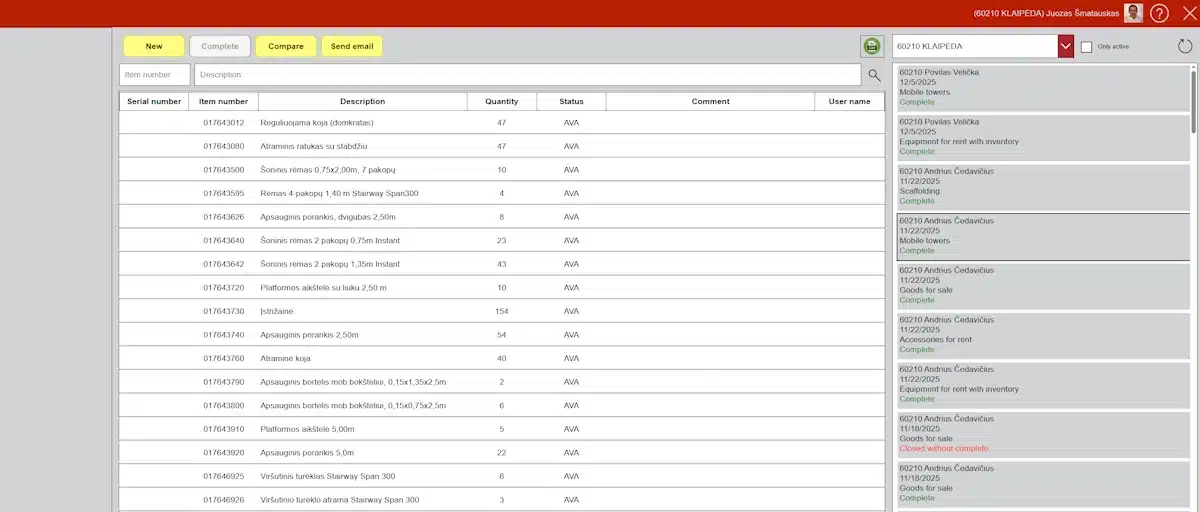This screenshot has height=512, width=1200.
Task: Click the Send email button
Action: [x=352, y=46]
